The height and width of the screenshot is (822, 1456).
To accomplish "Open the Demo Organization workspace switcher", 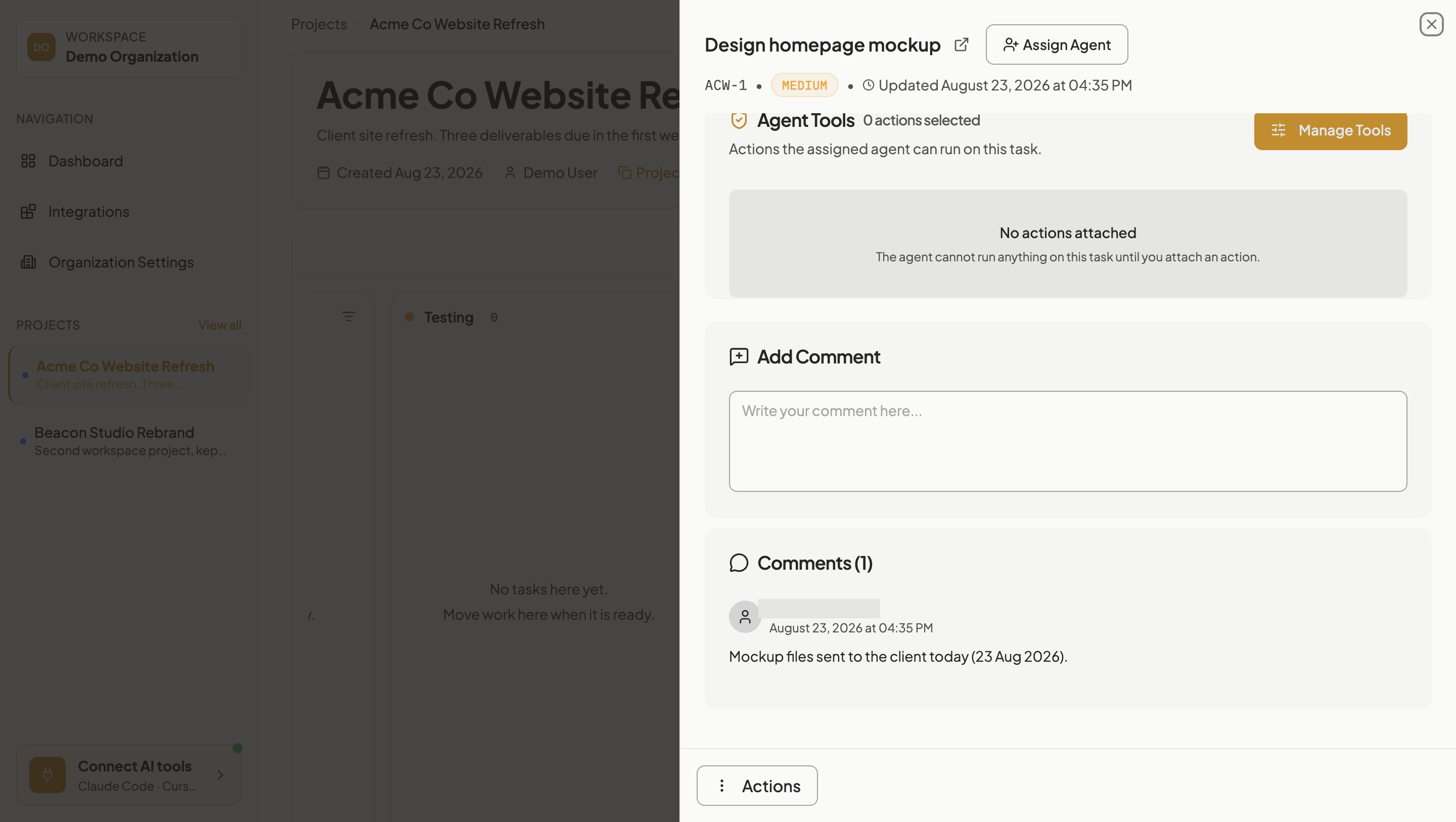I will [x=129, y=47].
